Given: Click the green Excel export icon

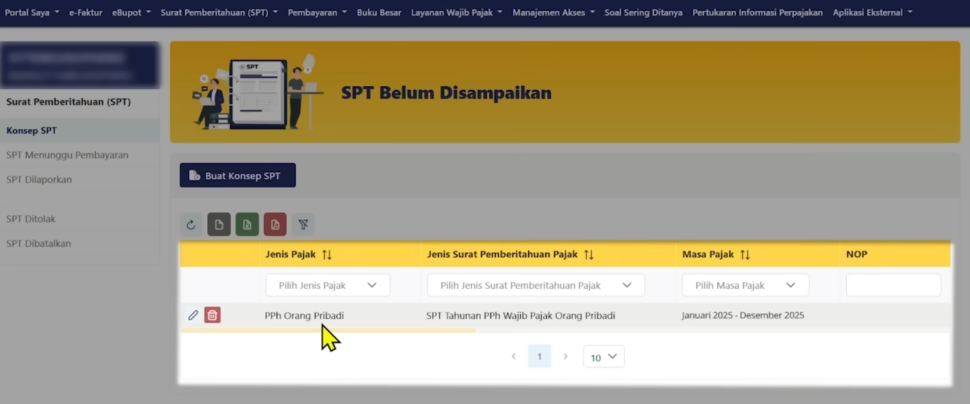Looking at the screenshot, I should (247, 225).
